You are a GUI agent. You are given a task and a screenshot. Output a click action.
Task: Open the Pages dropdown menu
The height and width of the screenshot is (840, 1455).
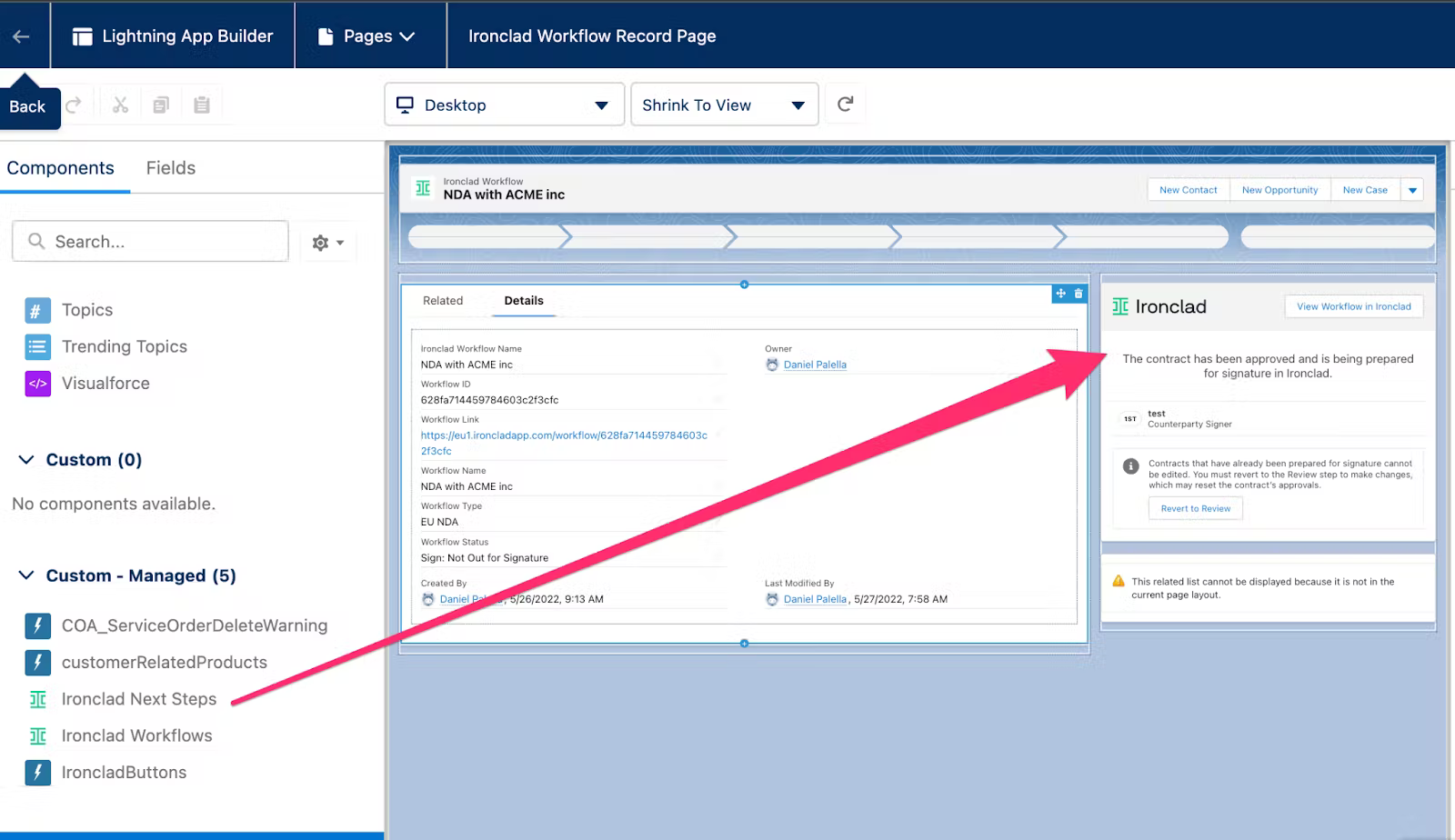coord(367,36)
